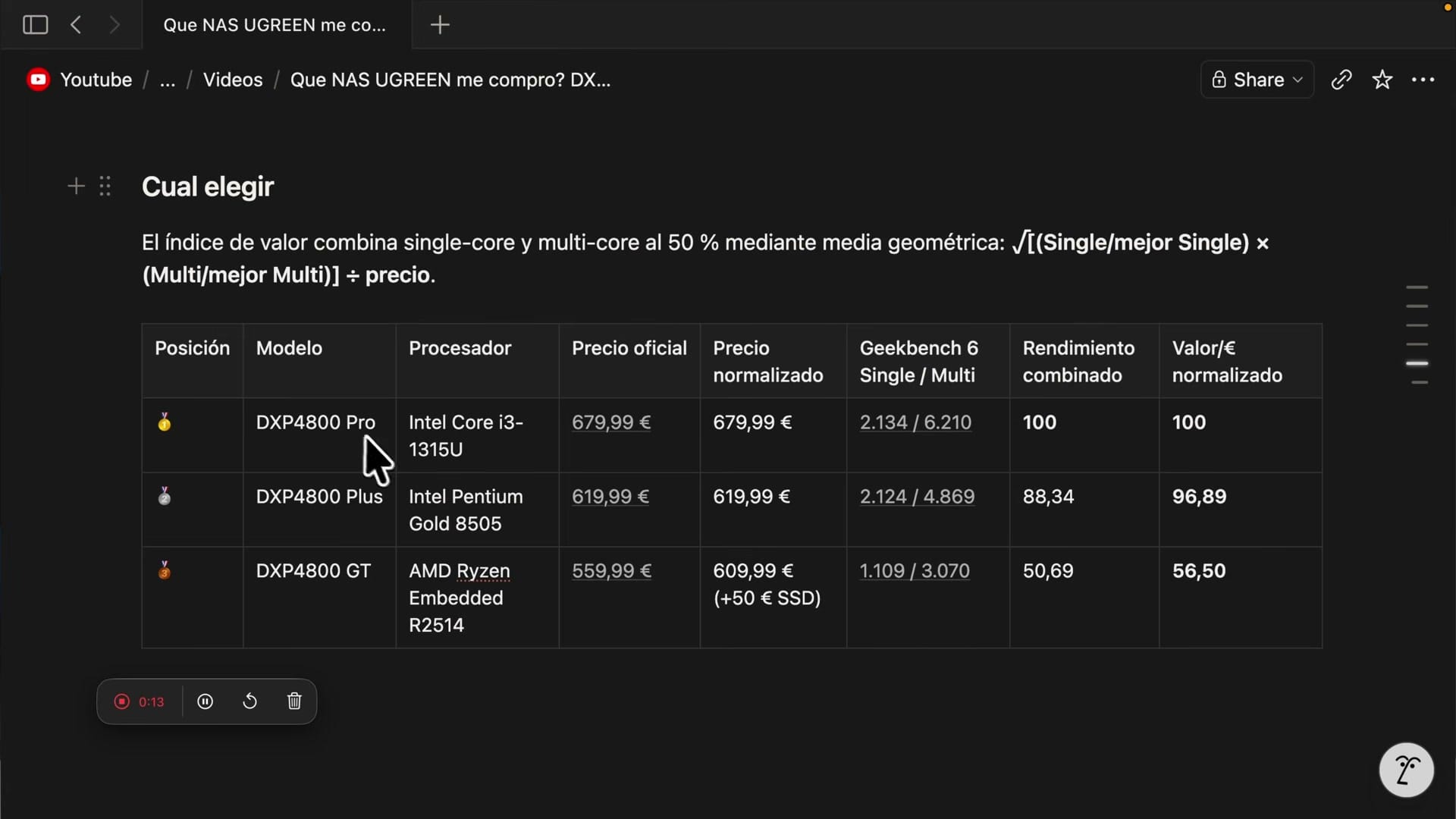Open a new tab with plus icon
The height and width of the screenshot is (819, 1456).
pos(440,25)
